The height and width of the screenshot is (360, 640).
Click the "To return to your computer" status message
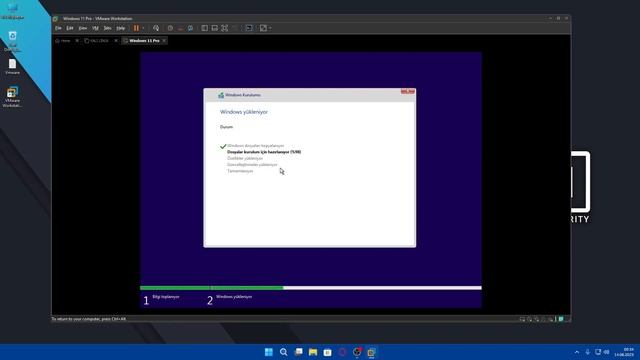89,319
